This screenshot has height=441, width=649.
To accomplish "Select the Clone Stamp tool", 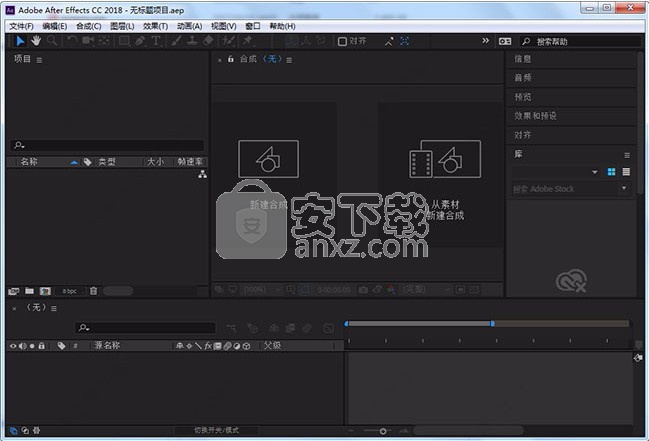I will (192, 41).
